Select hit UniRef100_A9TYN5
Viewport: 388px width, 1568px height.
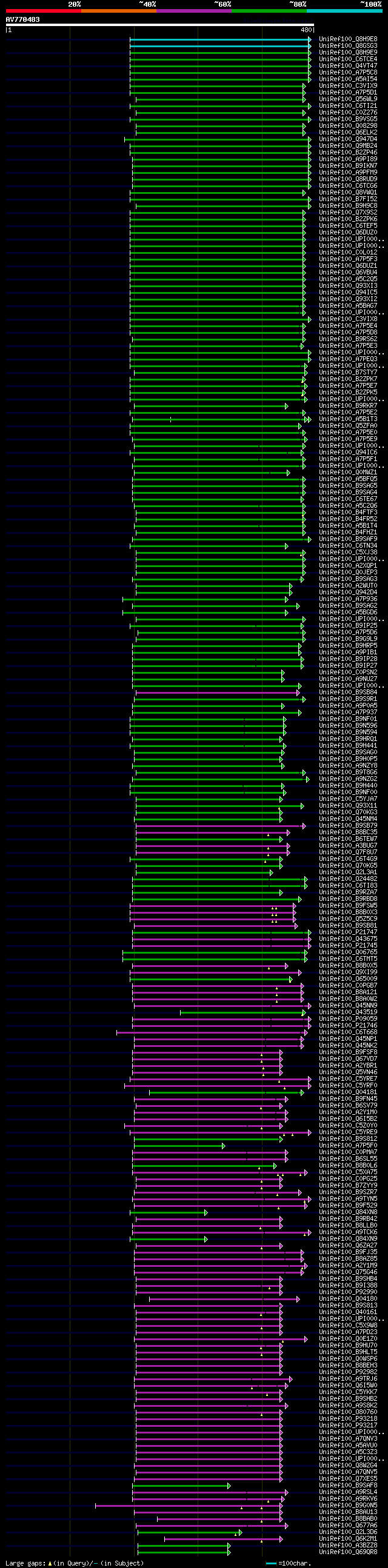click(x=348, y=1199)
